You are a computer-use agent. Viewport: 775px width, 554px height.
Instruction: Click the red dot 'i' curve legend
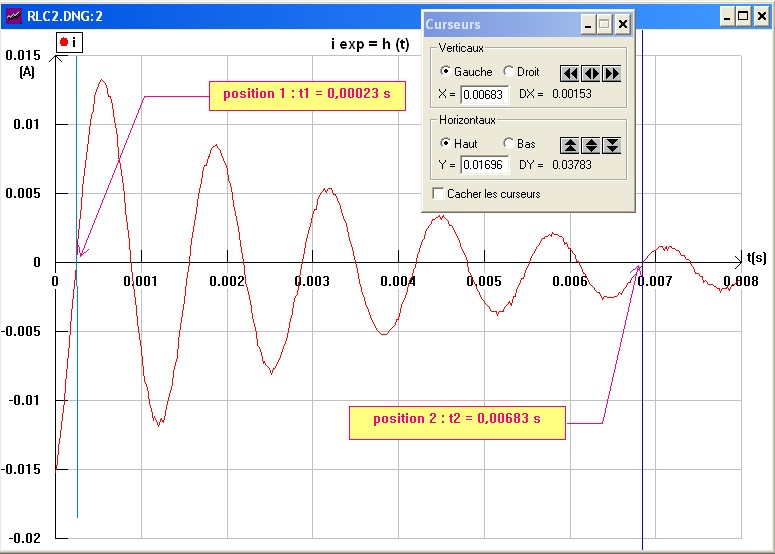click(69, 42)
